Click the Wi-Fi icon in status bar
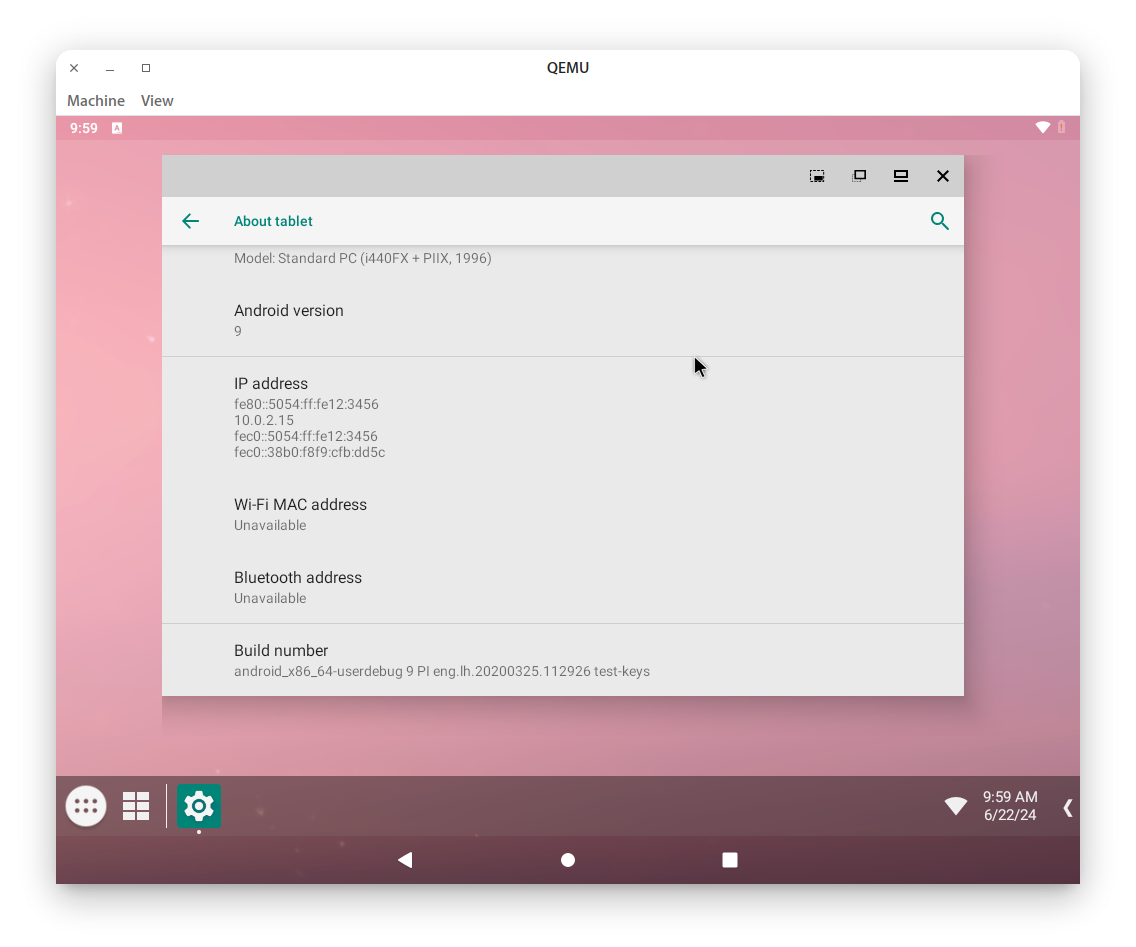This screenshot has width=1136, height=947. coord(1043,128)
